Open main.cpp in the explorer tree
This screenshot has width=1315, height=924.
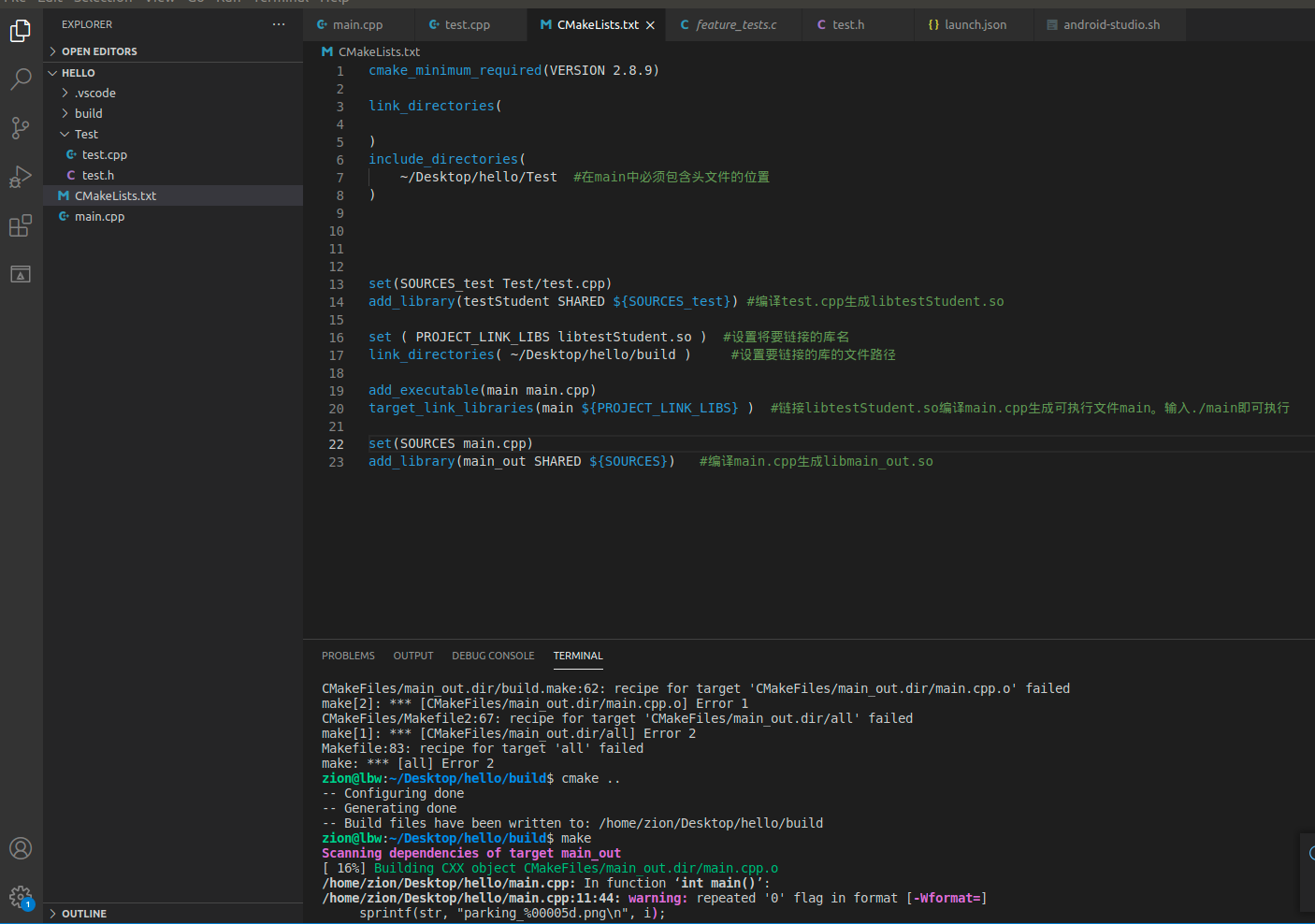tap(173, 216)
